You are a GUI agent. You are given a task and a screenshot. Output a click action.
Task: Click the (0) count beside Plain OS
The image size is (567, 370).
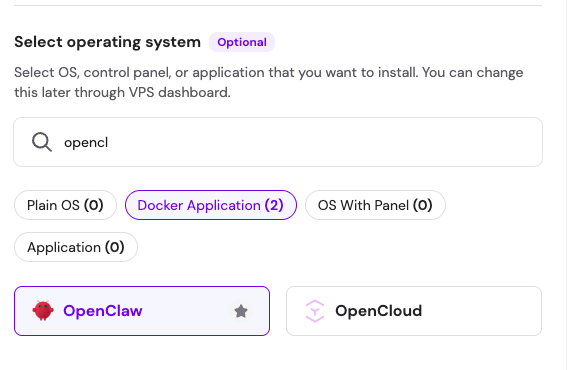pos(94,205)
